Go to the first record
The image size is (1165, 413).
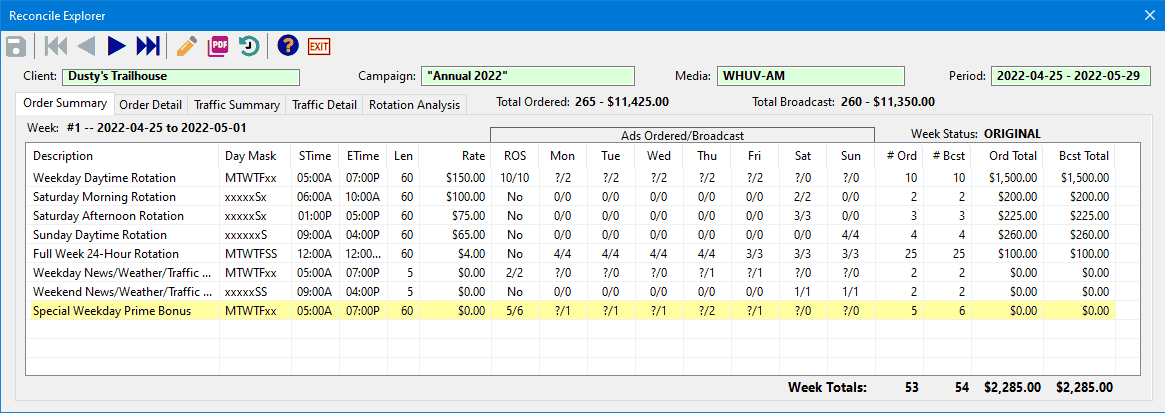[x=56, y=46]
